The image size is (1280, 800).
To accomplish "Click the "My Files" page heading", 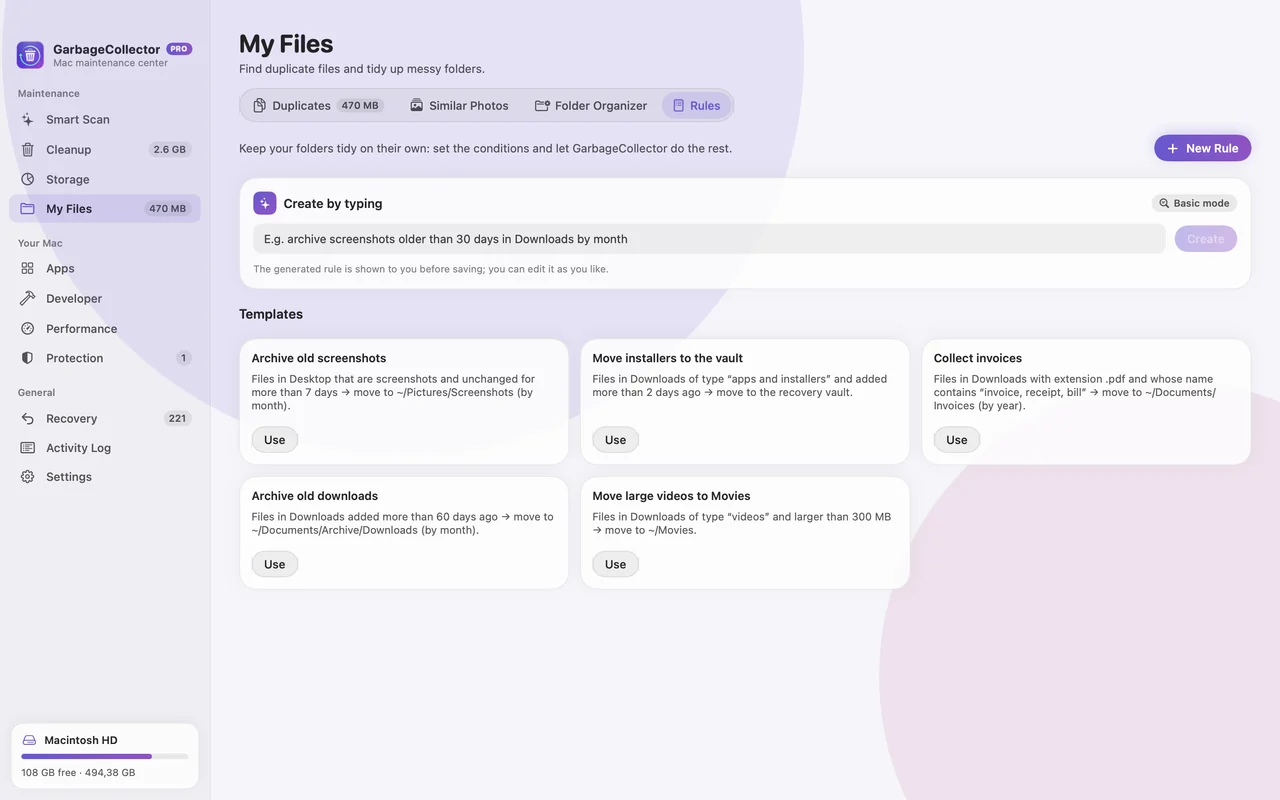I will click(286, 44).
